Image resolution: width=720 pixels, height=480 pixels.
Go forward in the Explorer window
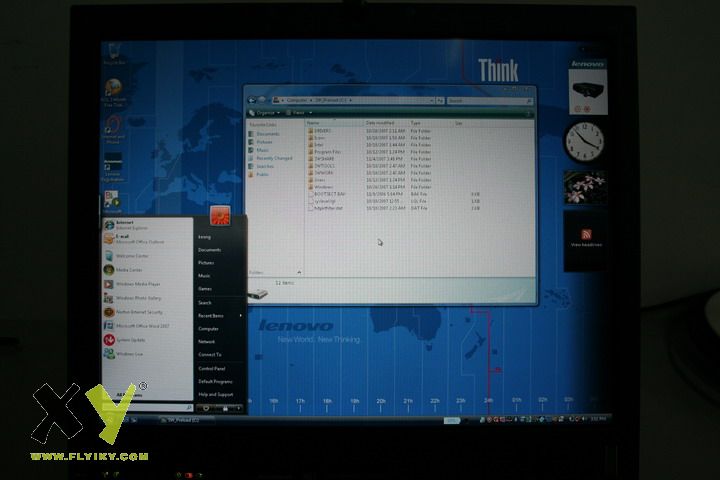(262, 100)
